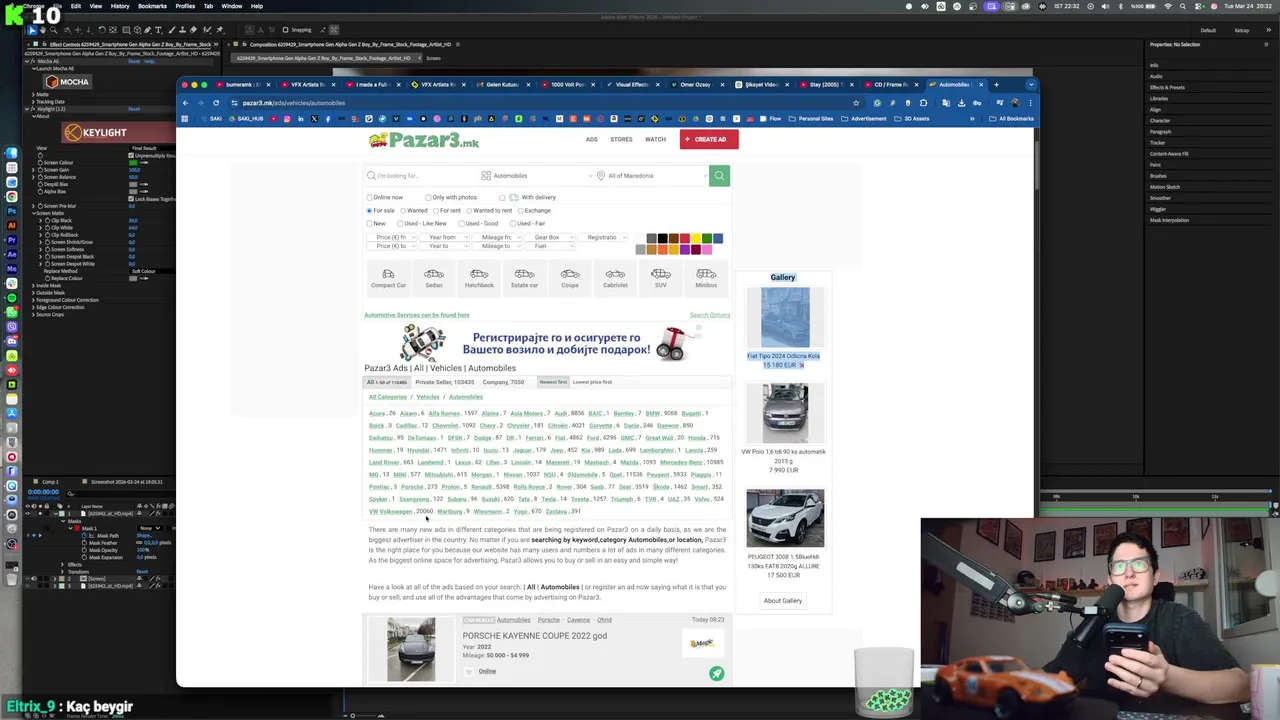Select the Type tool in After Effects toolbar
Screen dimensions: 1280x720
(158, 30)
